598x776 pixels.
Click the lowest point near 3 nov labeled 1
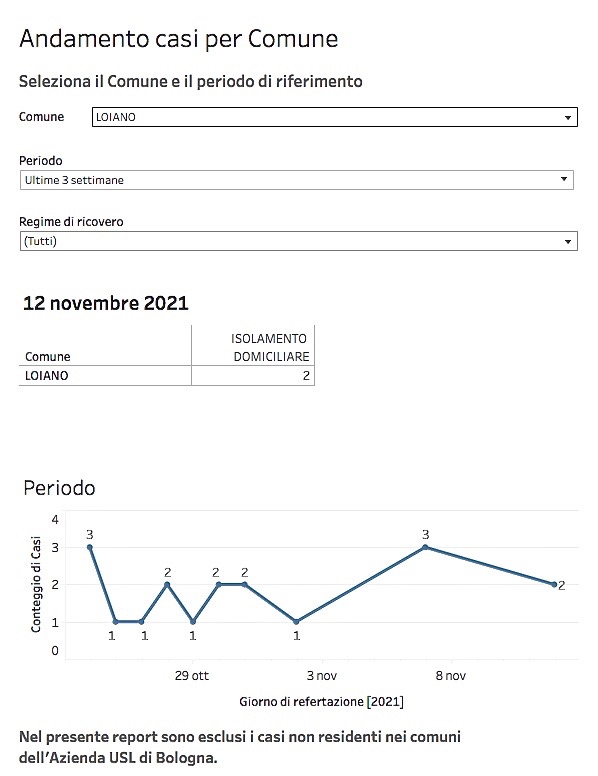296,622
